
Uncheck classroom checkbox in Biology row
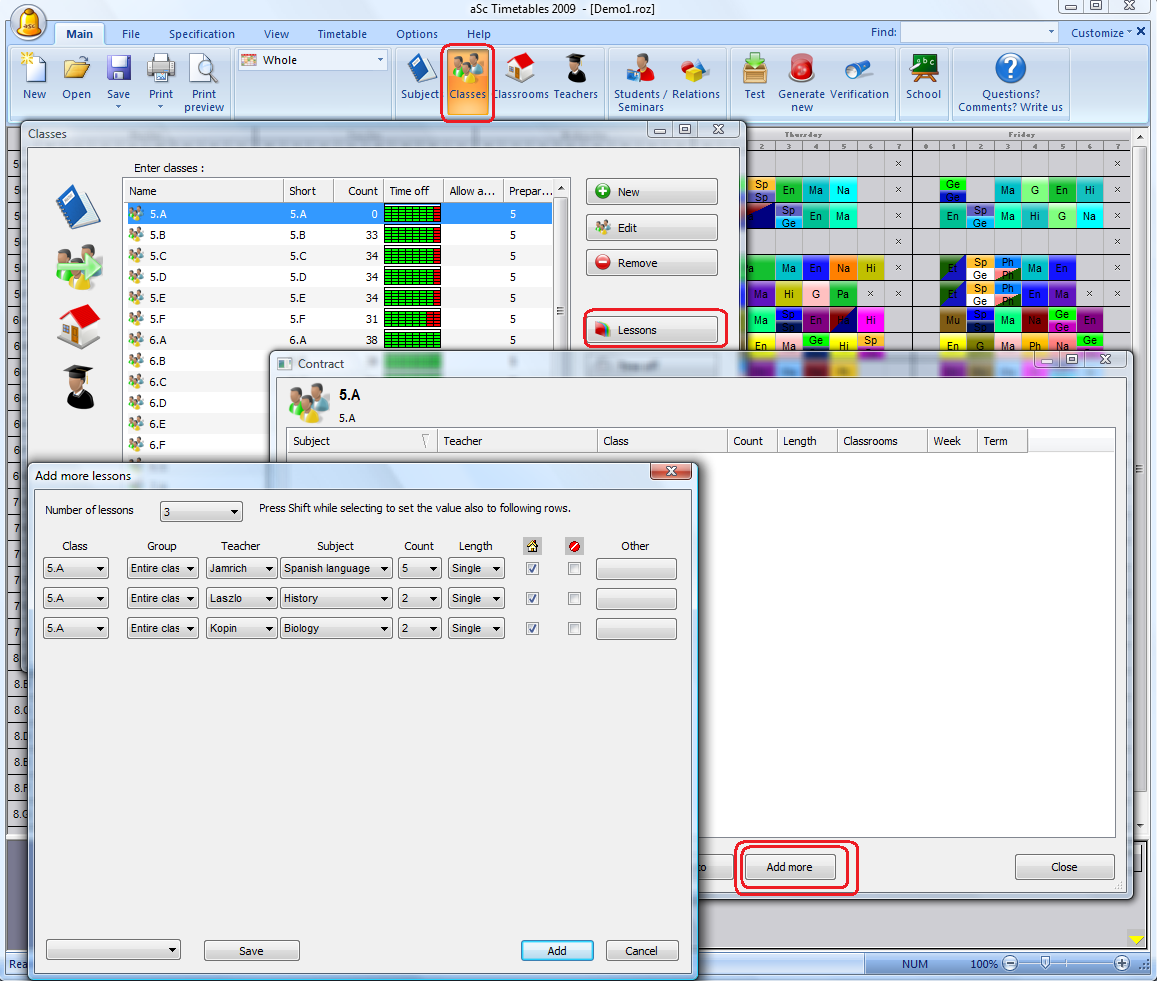coord(533,628)
